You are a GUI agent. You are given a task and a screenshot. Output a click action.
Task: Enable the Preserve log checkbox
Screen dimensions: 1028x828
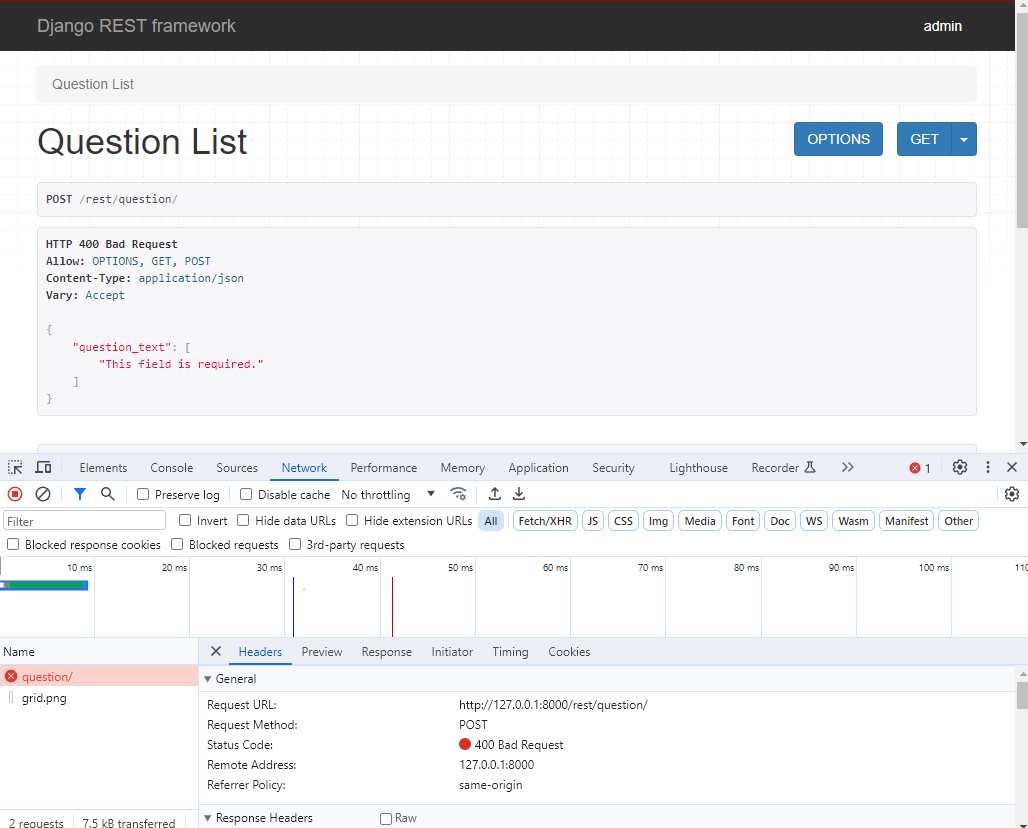coord(143,494)
